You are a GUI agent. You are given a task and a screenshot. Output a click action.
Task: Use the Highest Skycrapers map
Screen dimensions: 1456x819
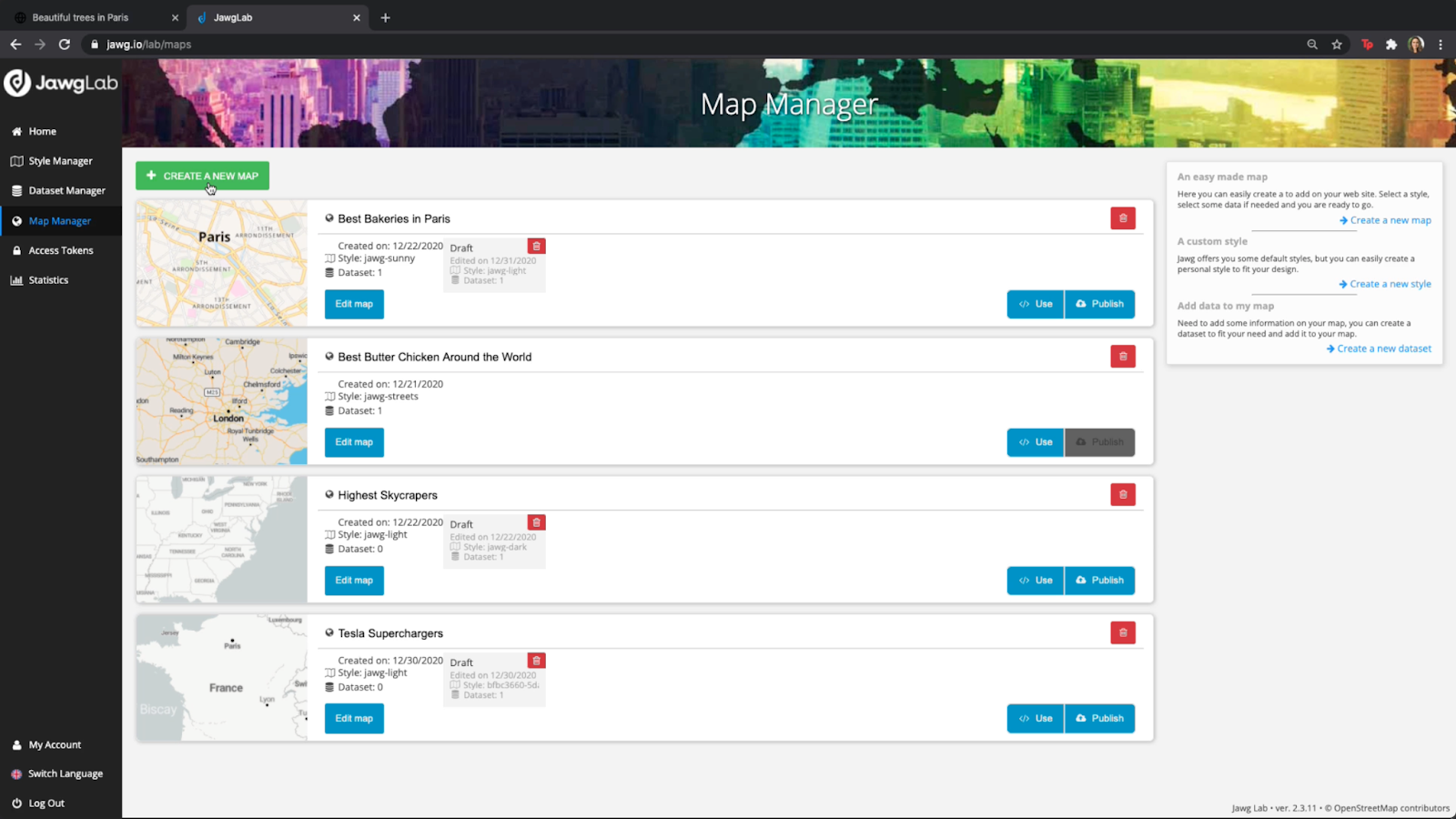pyautogui.click(x=1036, y=581)
